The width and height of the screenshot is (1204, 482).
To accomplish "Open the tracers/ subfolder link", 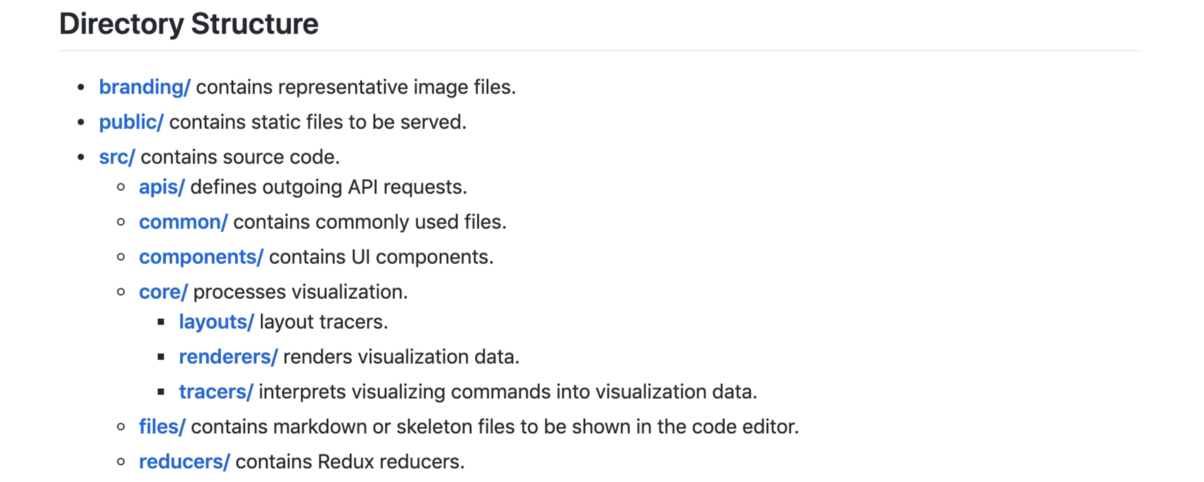I will click(216, 391).
